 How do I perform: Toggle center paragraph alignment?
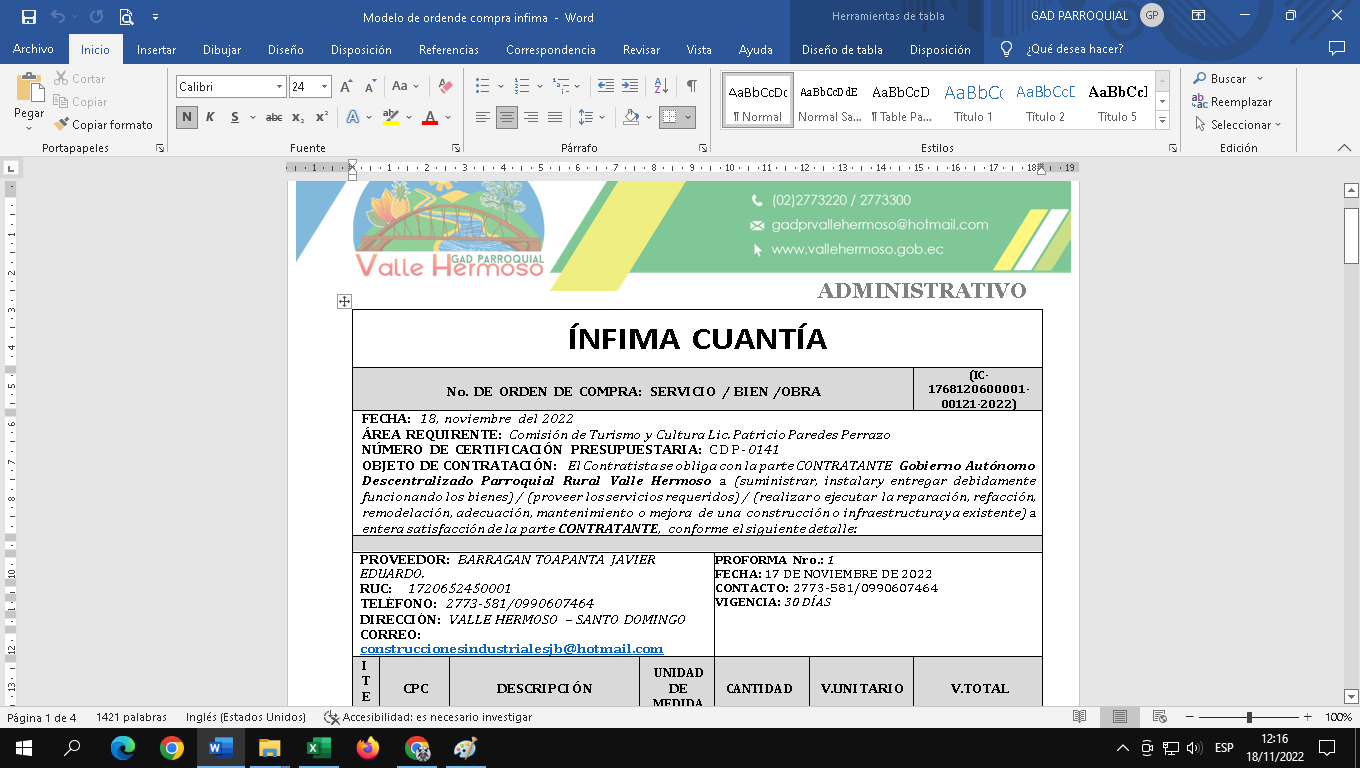[507, 117]
